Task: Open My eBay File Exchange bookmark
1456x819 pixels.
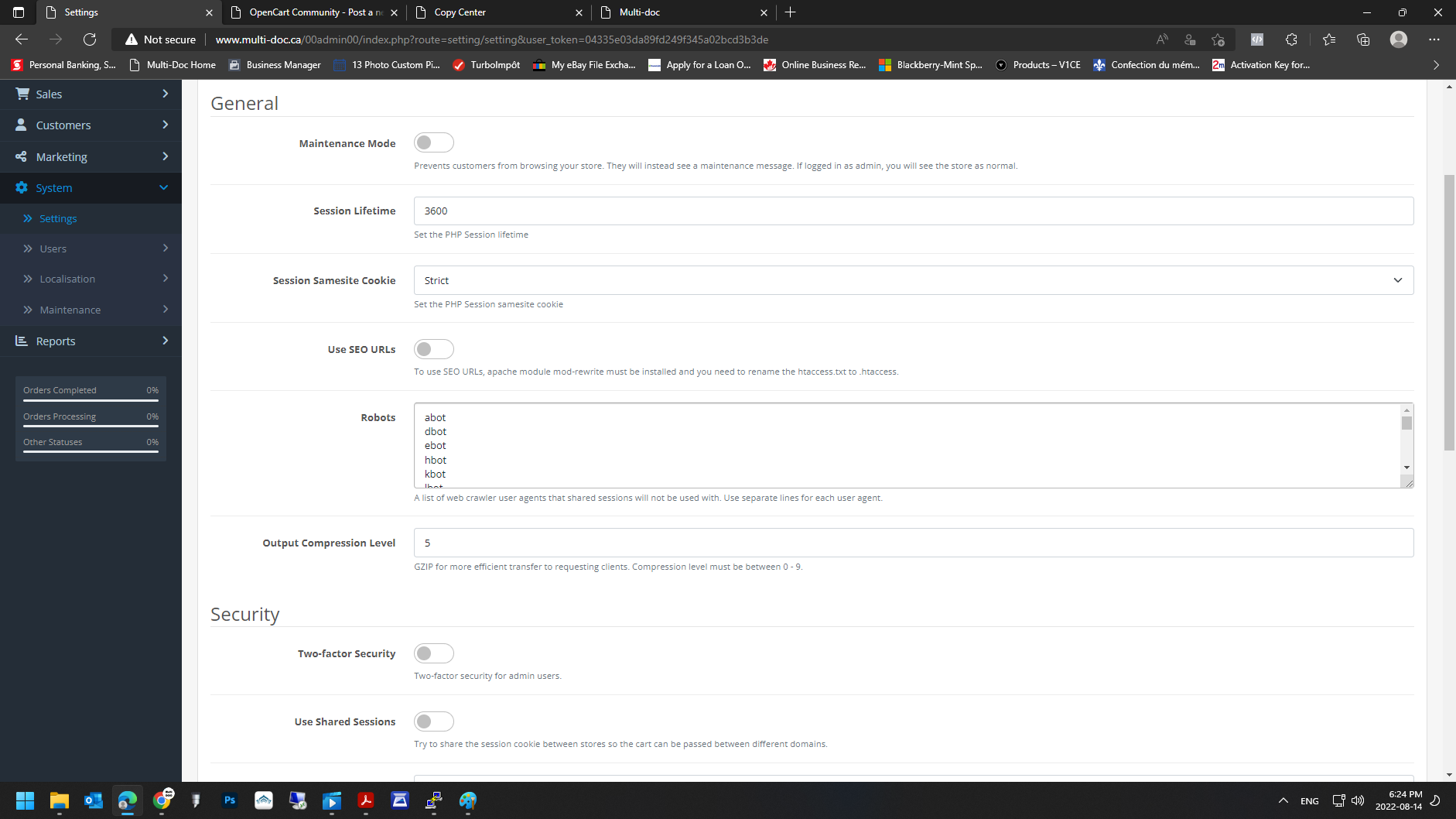Action: [584, 65]
